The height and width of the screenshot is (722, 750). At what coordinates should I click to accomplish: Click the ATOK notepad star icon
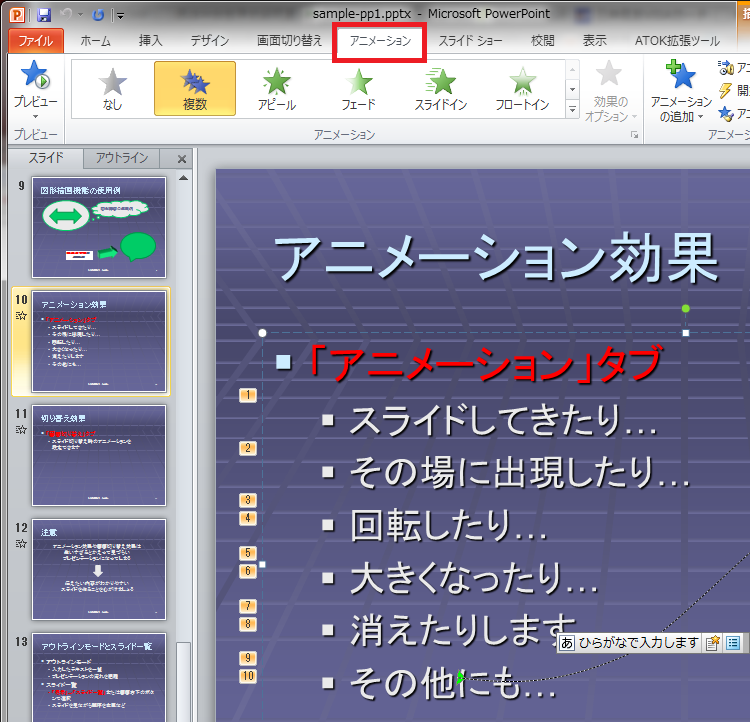coord(713,643)
